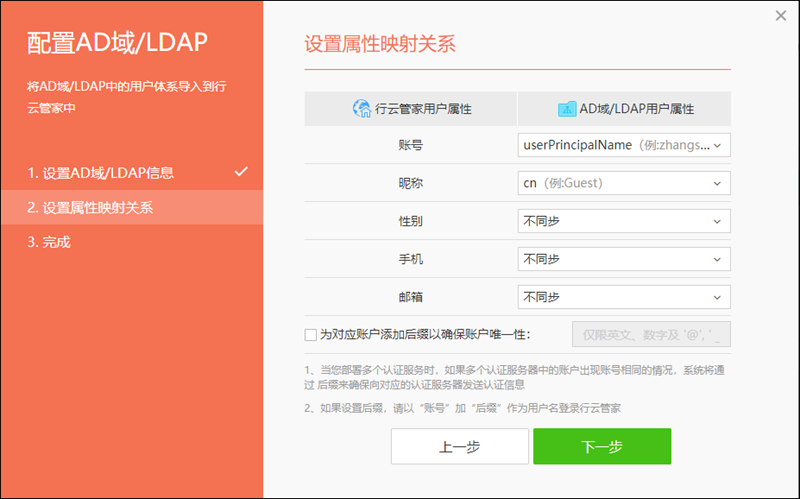Image resolution: width=800 pixels, height=499 pixels.
Task: Expand the 昵称 cn attribute dropdown
Action: (624, 183)
